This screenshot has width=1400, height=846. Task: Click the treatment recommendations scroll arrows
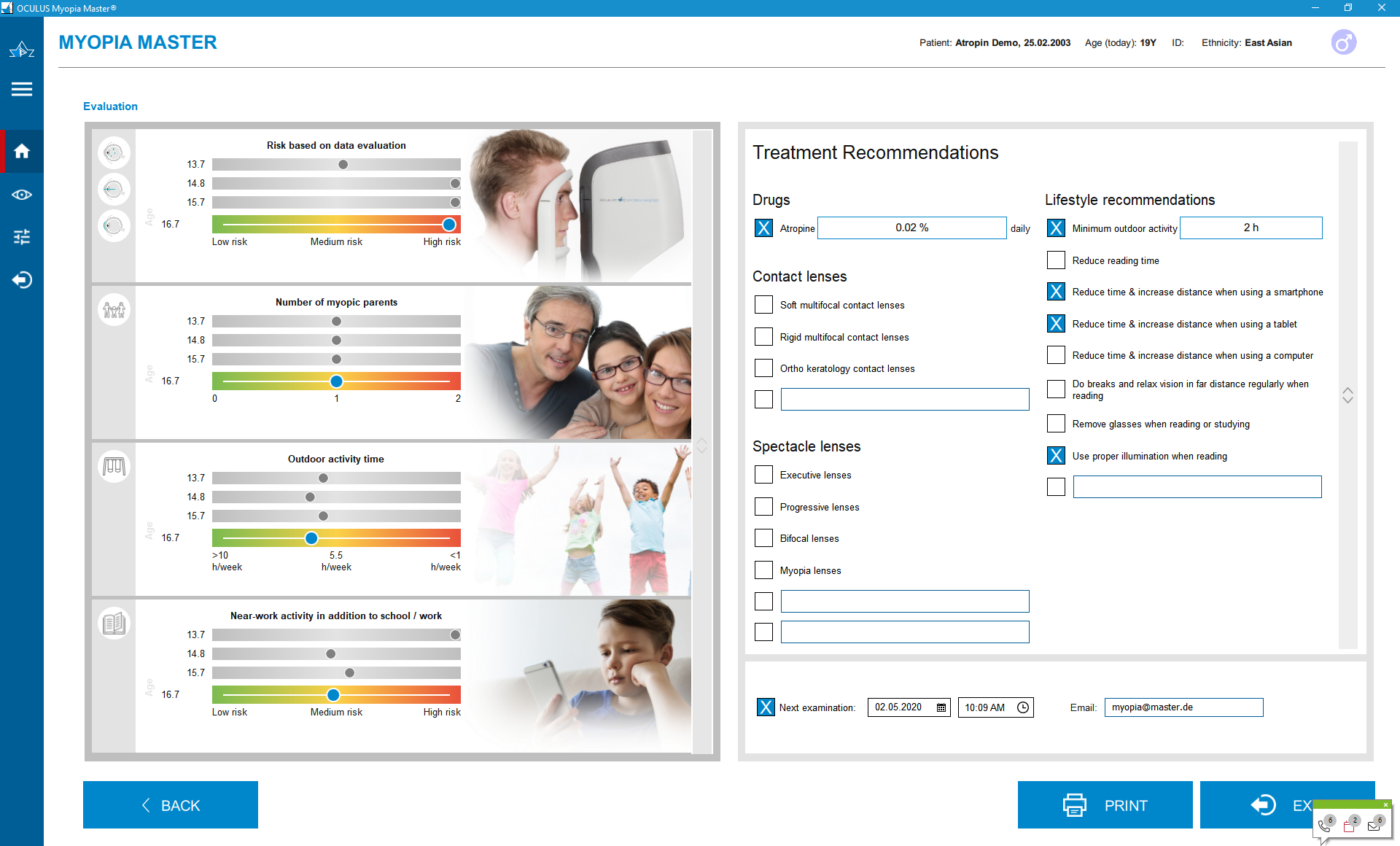(x=1347, y=395)
